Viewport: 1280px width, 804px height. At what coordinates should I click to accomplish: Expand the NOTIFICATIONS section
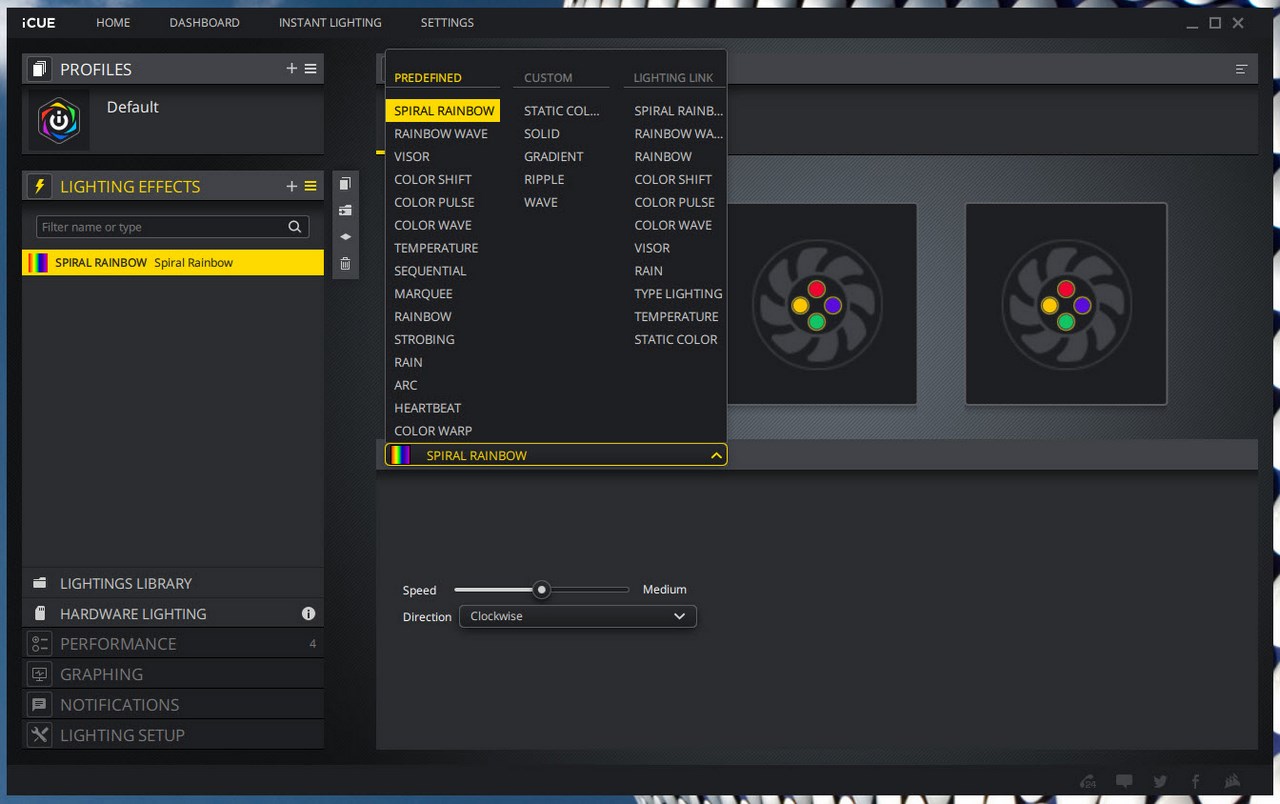pos(173,705)
